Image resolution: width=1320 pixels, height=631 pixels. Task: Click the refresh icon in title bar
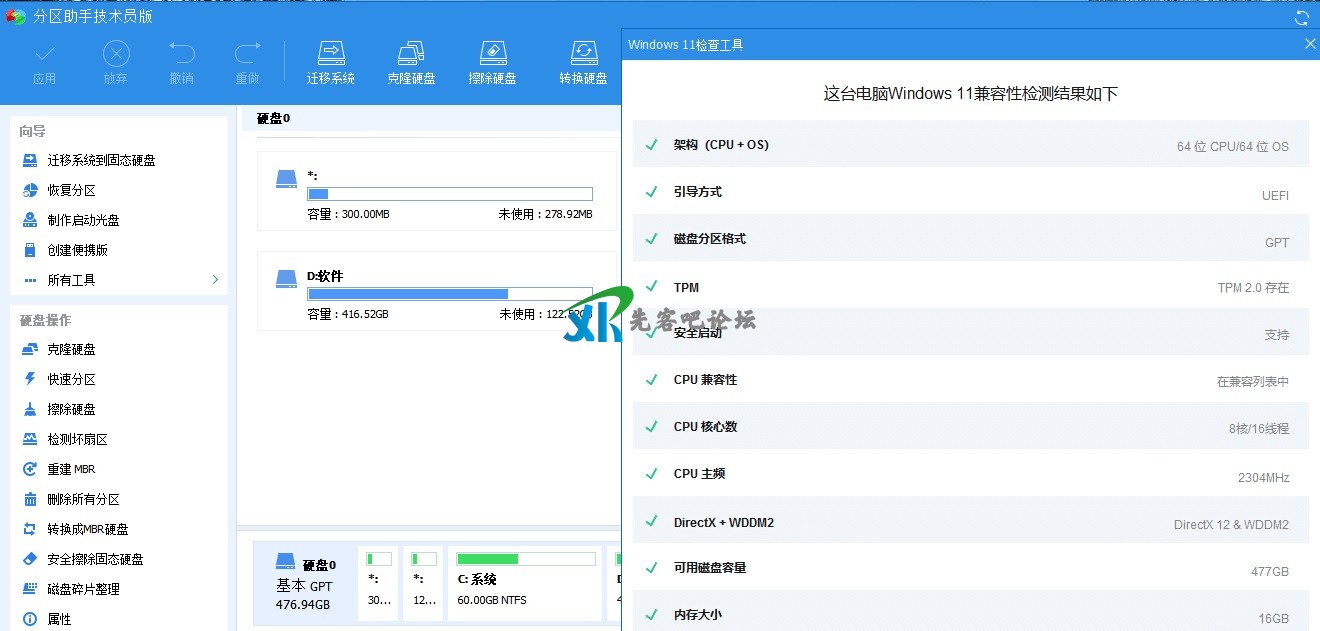click(1301, 18)
